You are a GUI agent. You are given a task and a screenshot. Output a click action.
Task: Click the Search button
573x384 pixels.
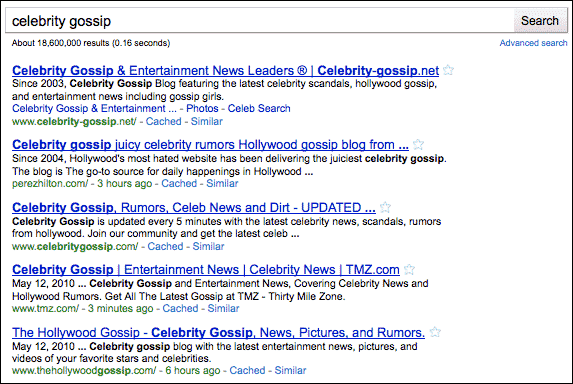pyautogui.click(x=540, y=21)
